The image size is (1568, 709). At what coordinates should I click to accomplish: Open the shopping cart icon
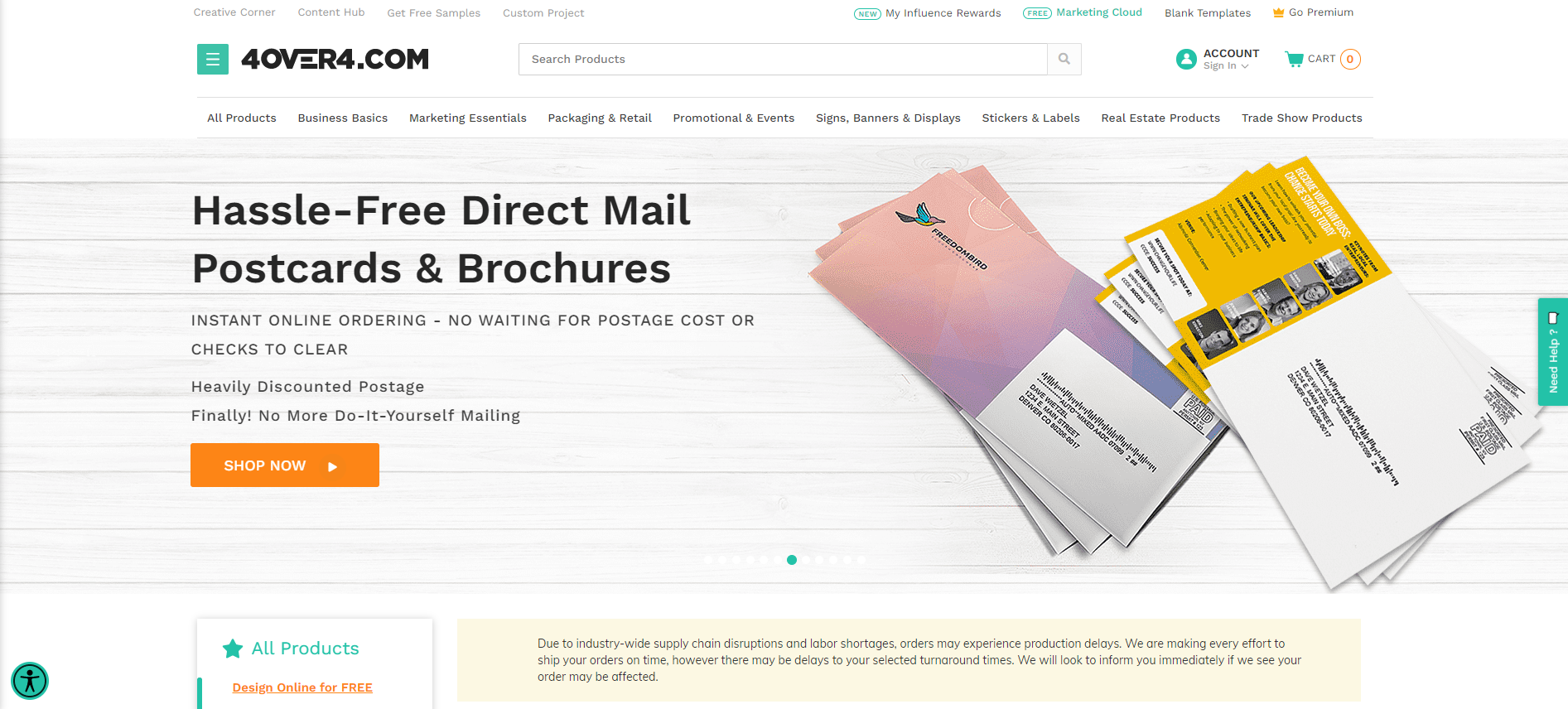1294,59
